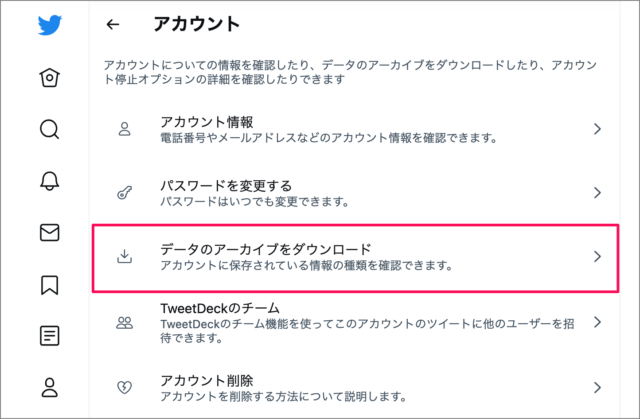Expand the TweetDeckのチーム chevron
The image size is (640, 419).
[x=597, y=322]
